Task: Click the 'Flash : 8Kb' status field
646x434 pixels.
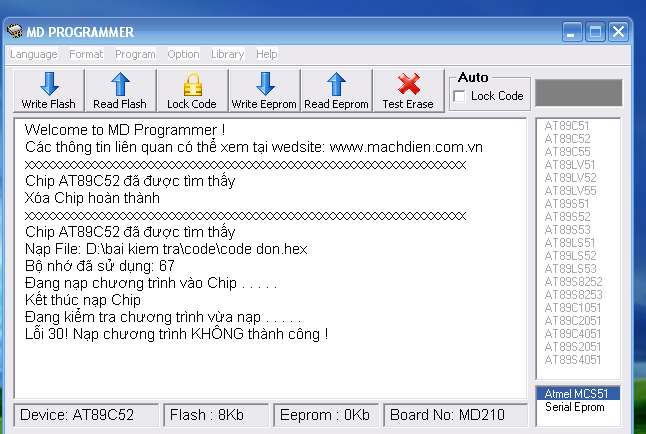Action: tap(216, 415)
